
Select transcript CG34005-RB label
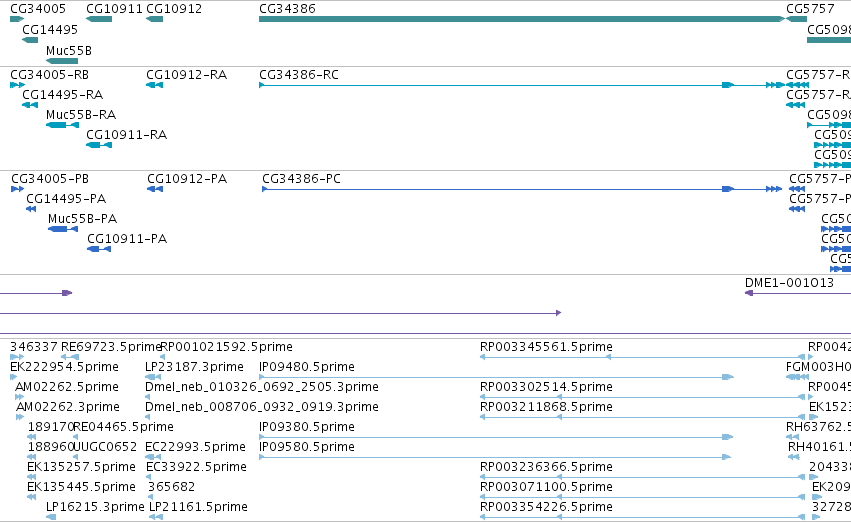click(49, 74)
